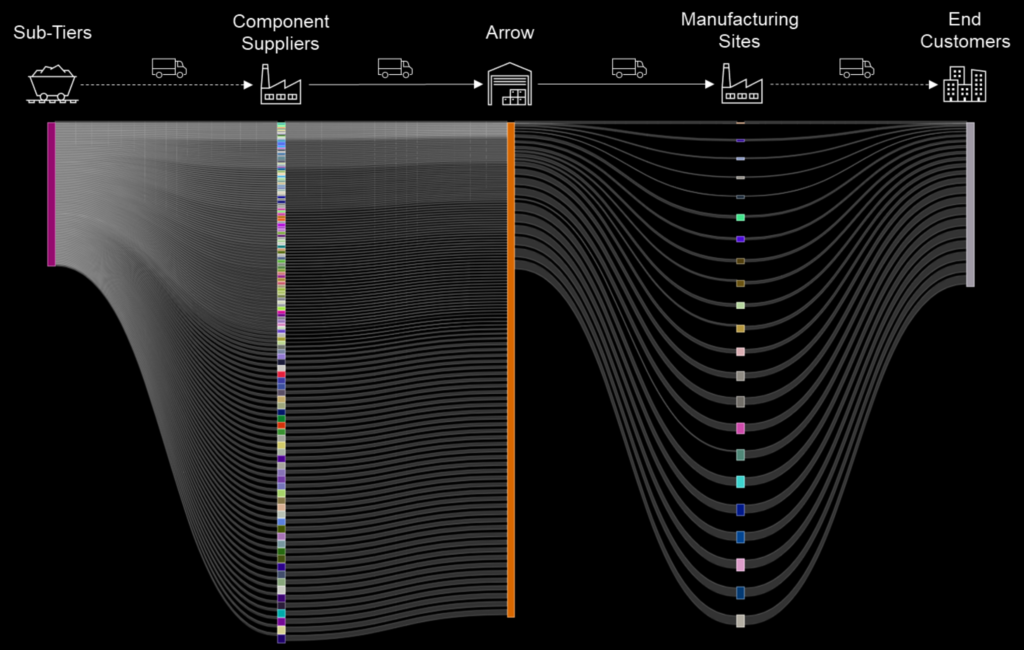Click the bright green manufacturing site node
This screenshot has height=650, width=1024.
(x=740, y=217)
